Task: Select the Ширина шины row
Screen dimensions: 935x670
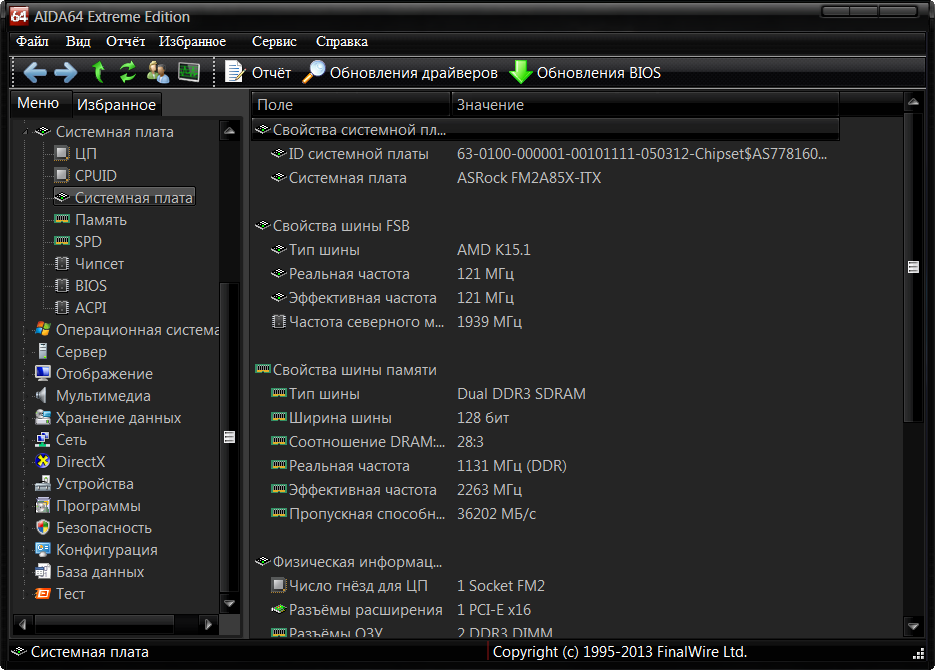Action: coord(546,418)
